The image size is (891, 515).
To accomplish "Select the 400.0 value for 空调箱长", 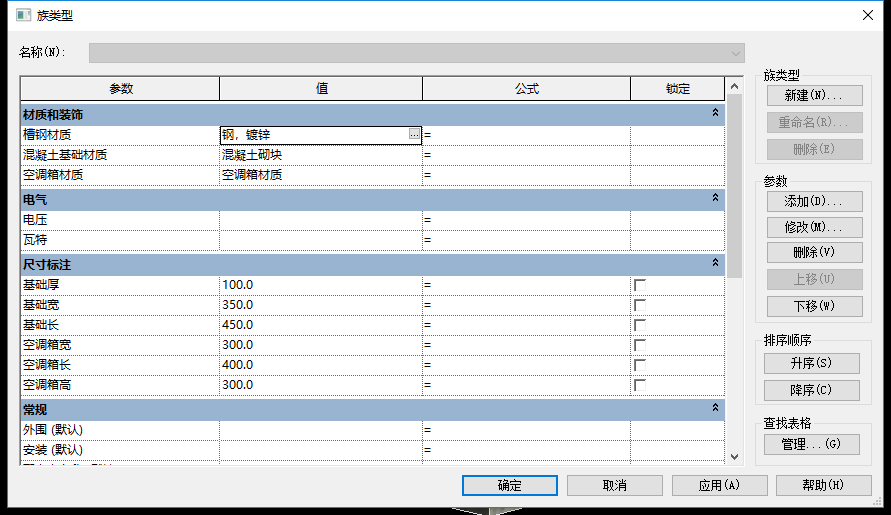I will (x=320, y=364).
